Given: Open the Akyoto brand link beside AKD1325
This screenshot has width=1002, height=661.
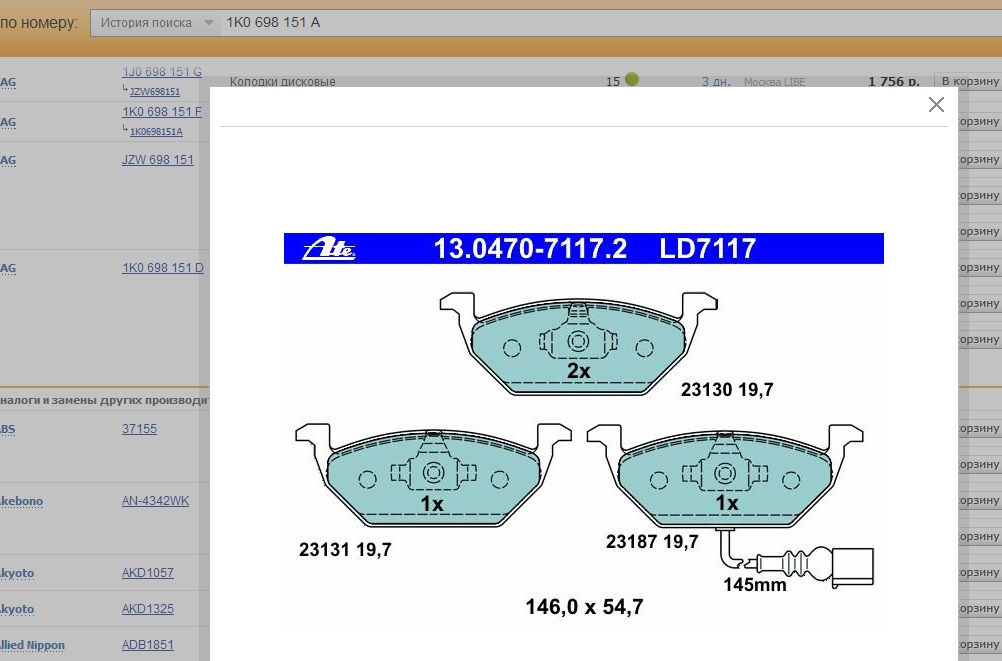Looking at the screenshot, I should pyautogui.click(x=17, y=609).
